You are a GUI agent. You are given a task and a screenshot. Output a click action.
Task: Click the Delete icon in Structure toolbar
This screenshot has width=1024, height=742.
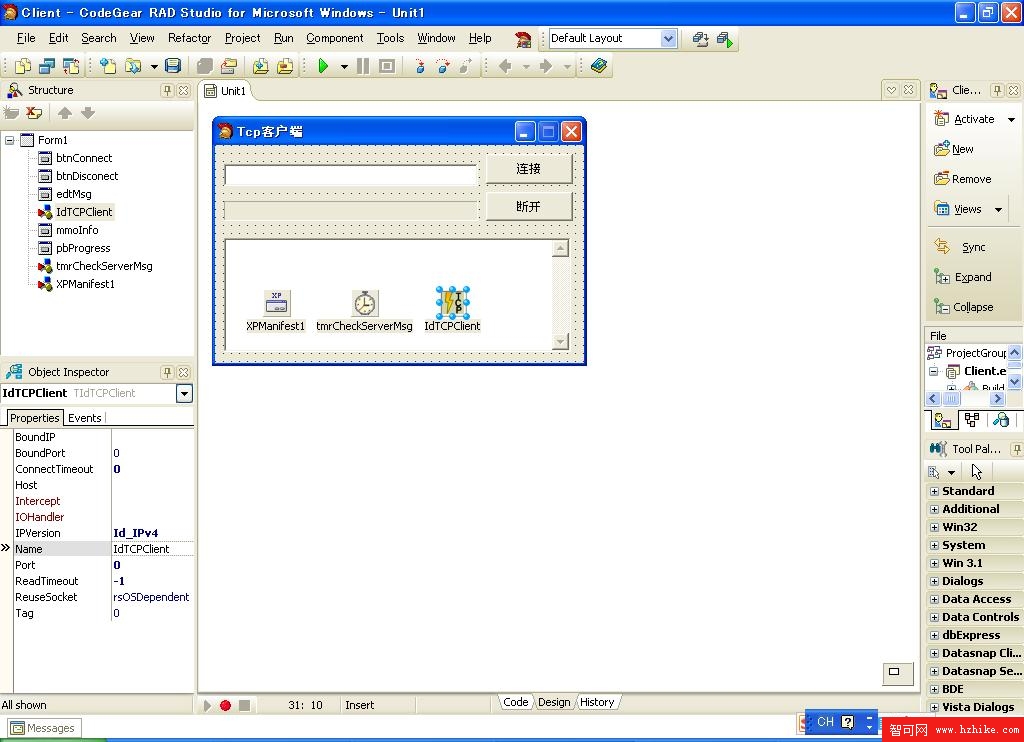point(34,113)
